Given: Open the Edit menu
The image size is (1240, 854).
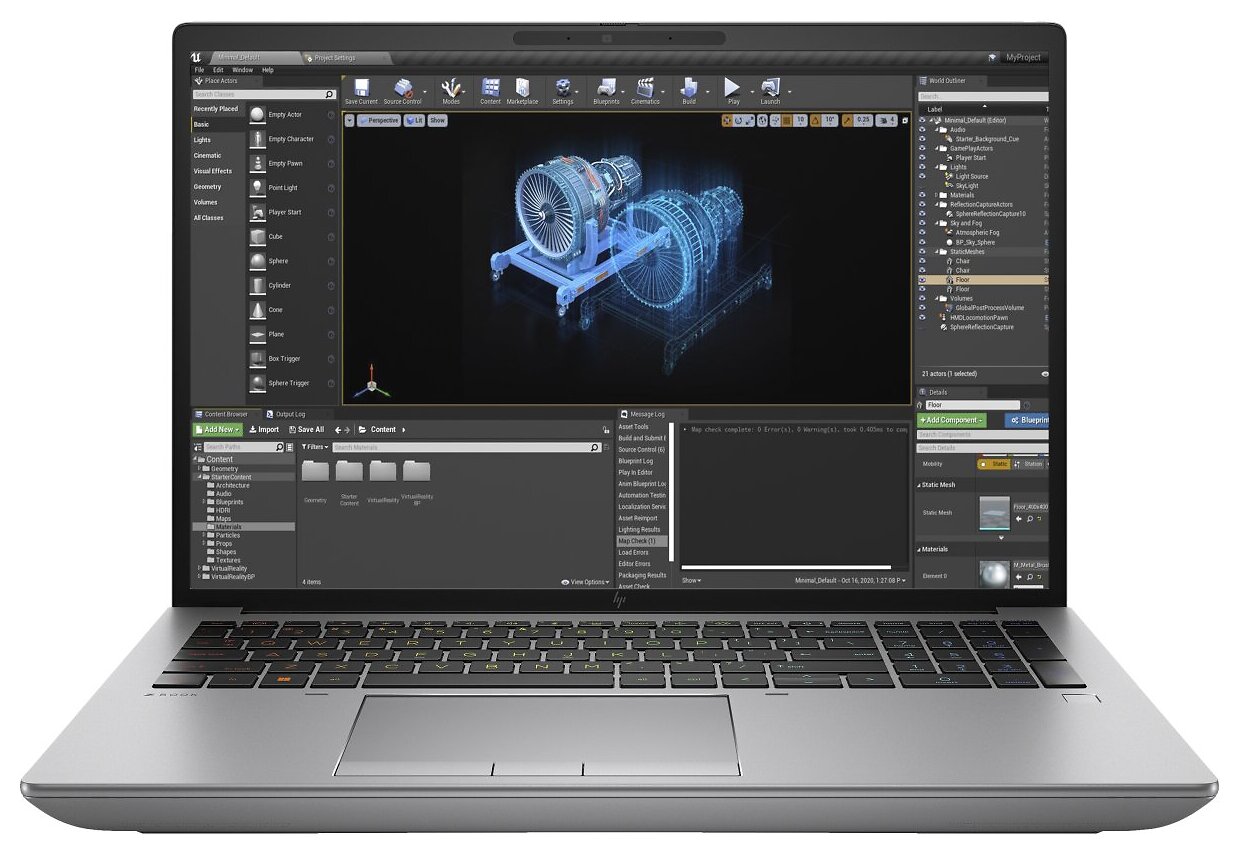Looking at the screenshot, I should pos(218,70).
